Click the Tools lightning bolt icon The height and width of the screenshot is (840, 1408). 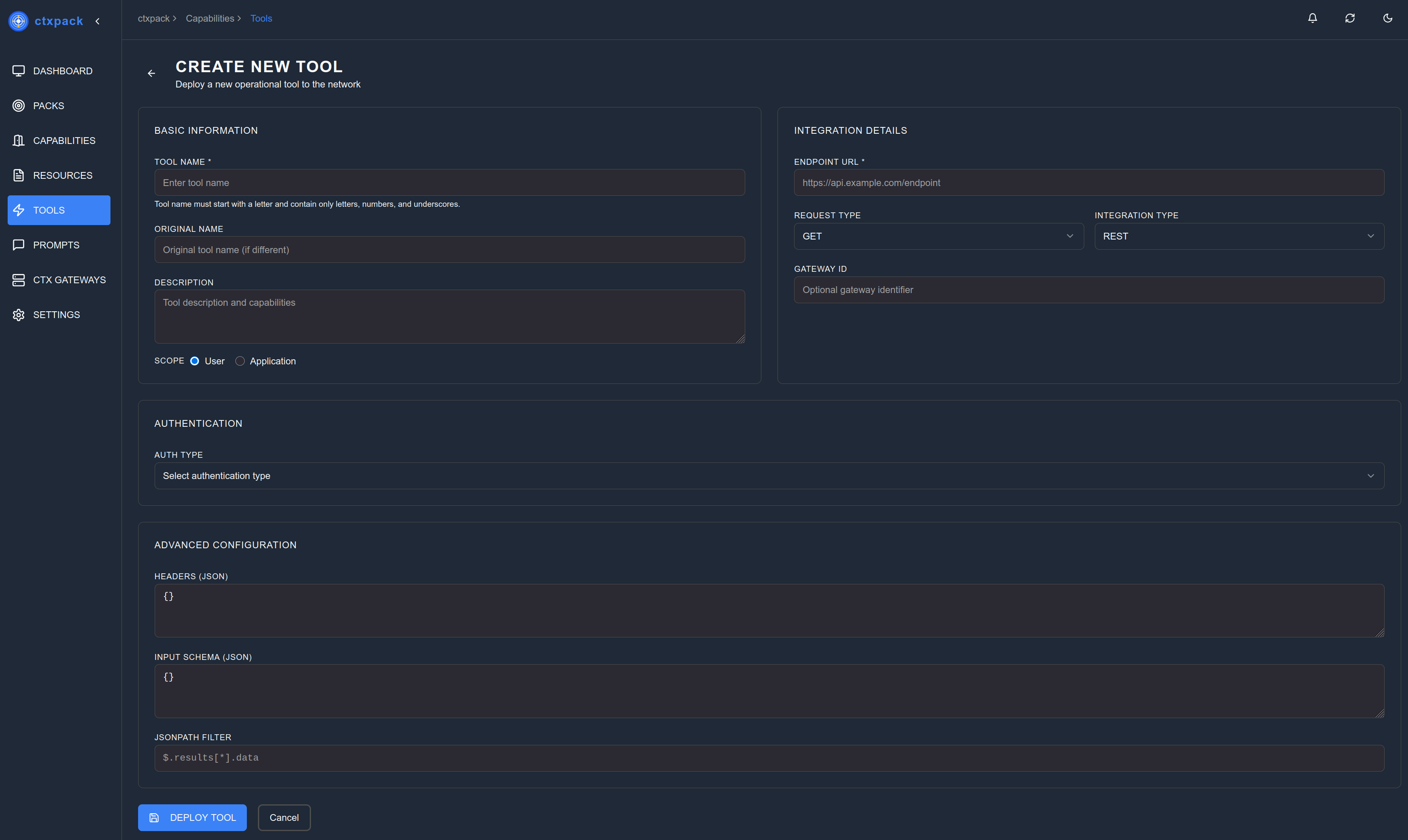pos(19,210)
